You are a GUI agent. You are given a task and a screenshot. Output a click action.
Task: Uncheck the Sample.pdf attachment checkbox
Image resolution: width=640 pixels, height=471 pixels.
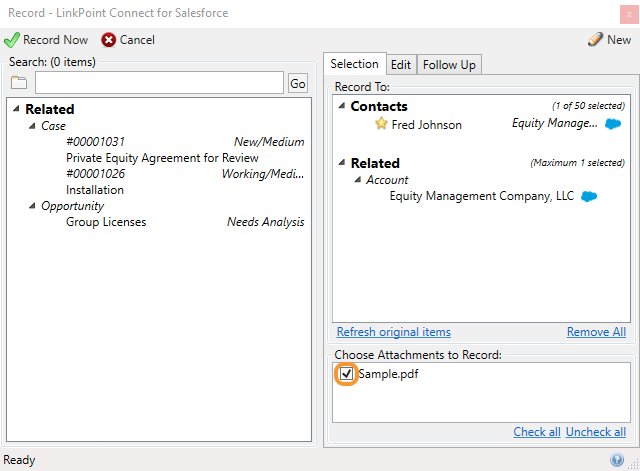click(x=347, y=373)
